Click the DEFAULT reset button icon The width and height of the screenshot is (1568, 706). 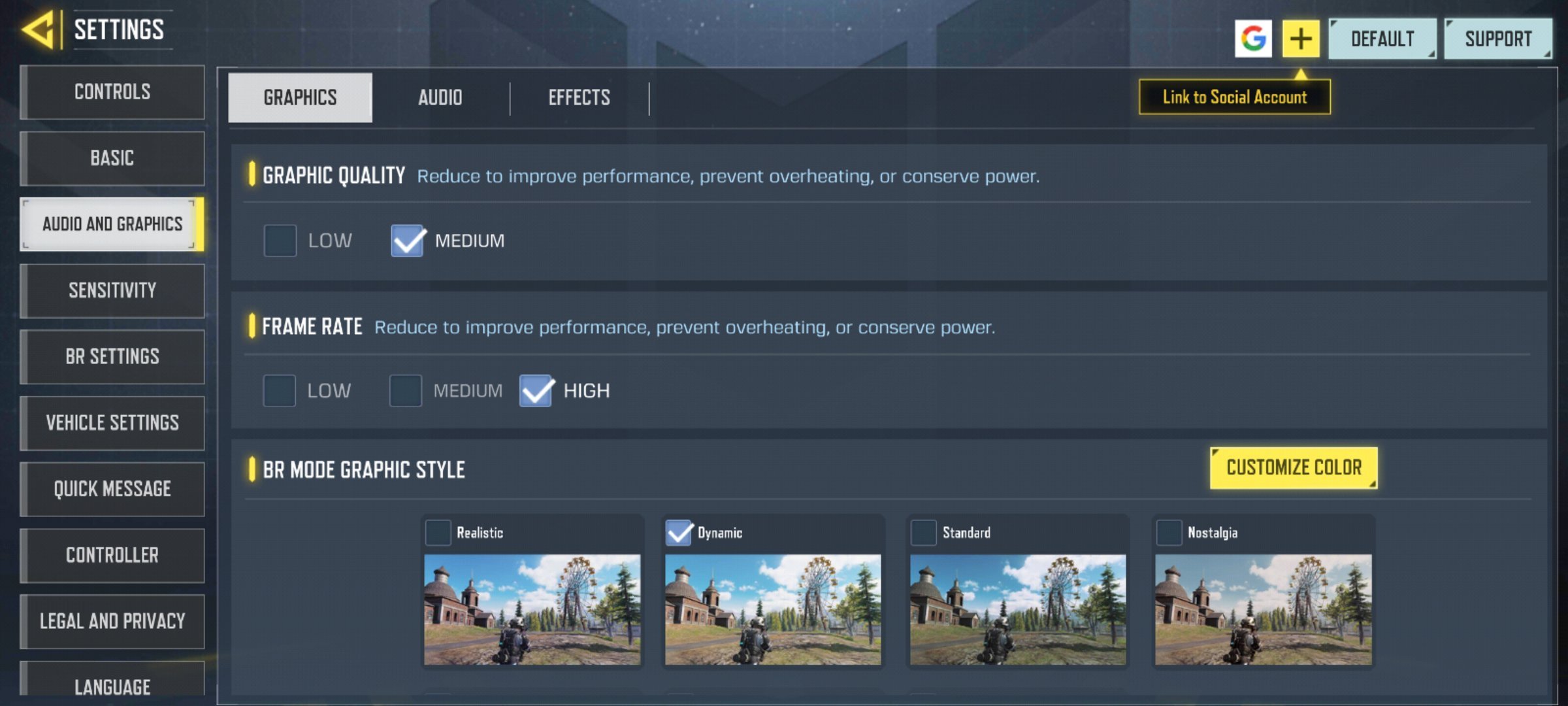coord(1383,38)
